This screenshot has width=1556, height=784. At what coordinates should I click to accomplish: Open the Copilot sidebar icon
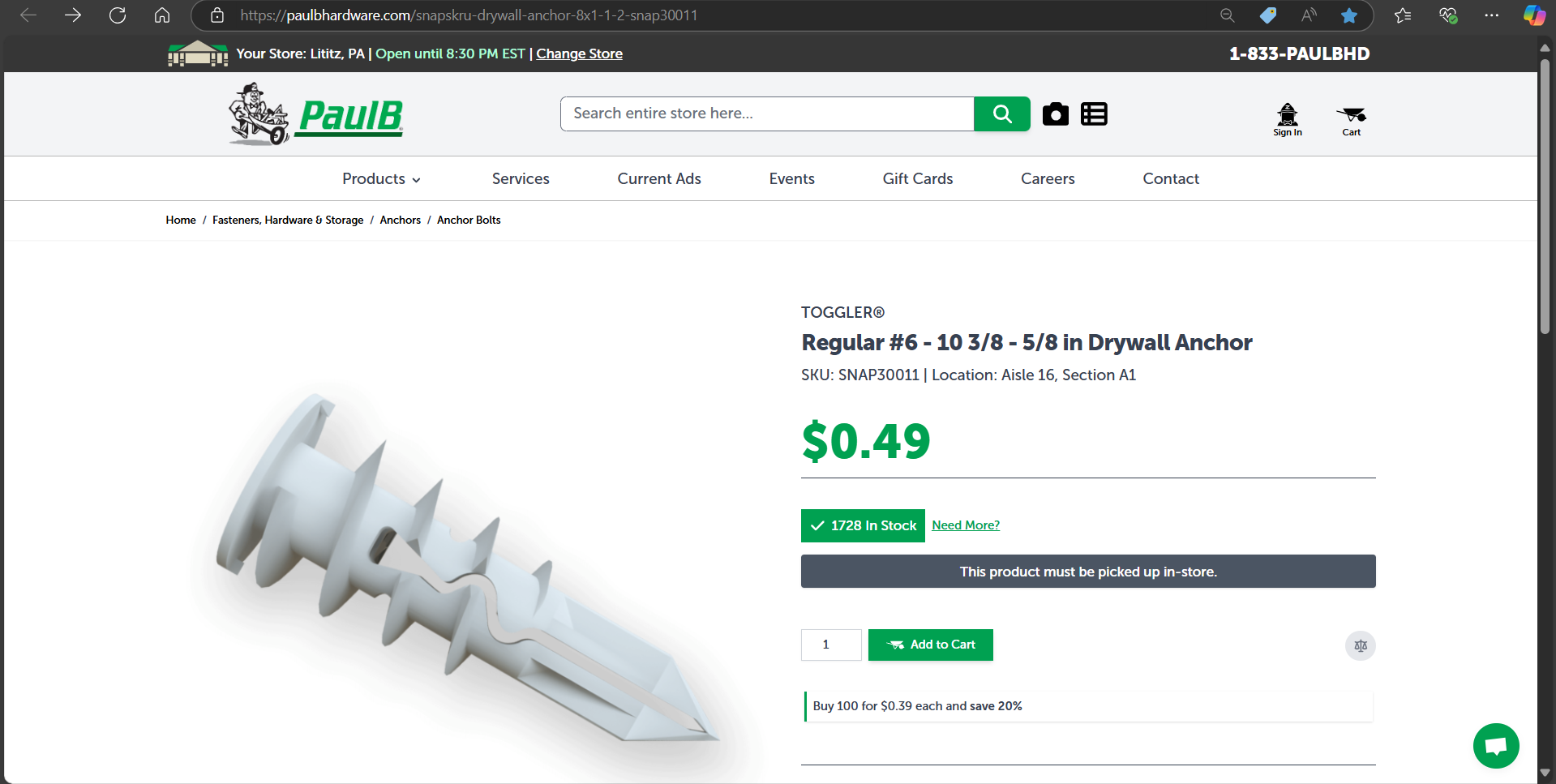pyautogui.click(x=1534, y=15)
